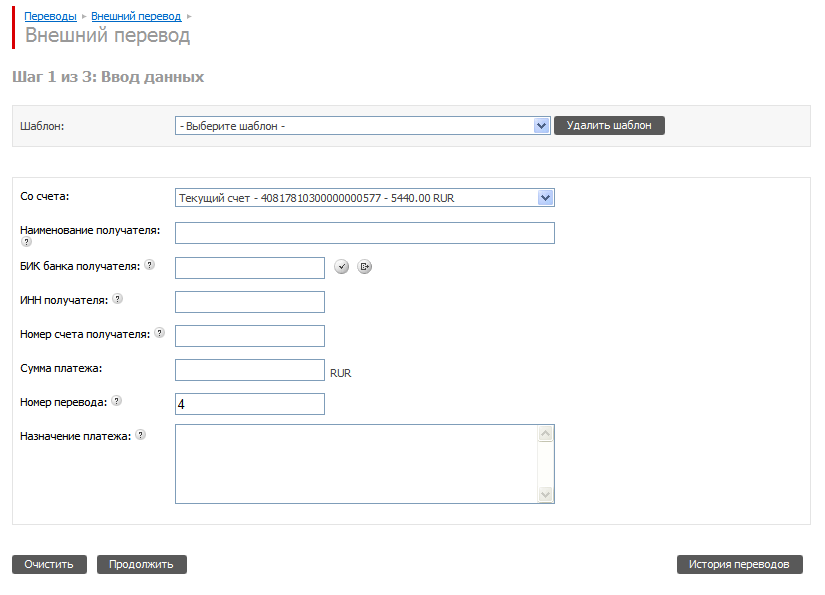Expand the Шаблон template dropdown

point(542,126)
